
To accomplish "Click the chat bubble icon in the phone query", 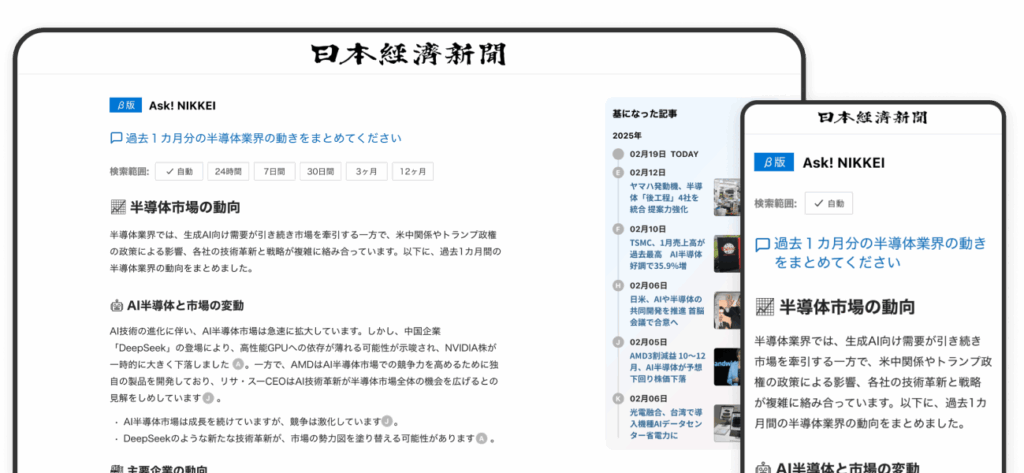I will point(762,245).
